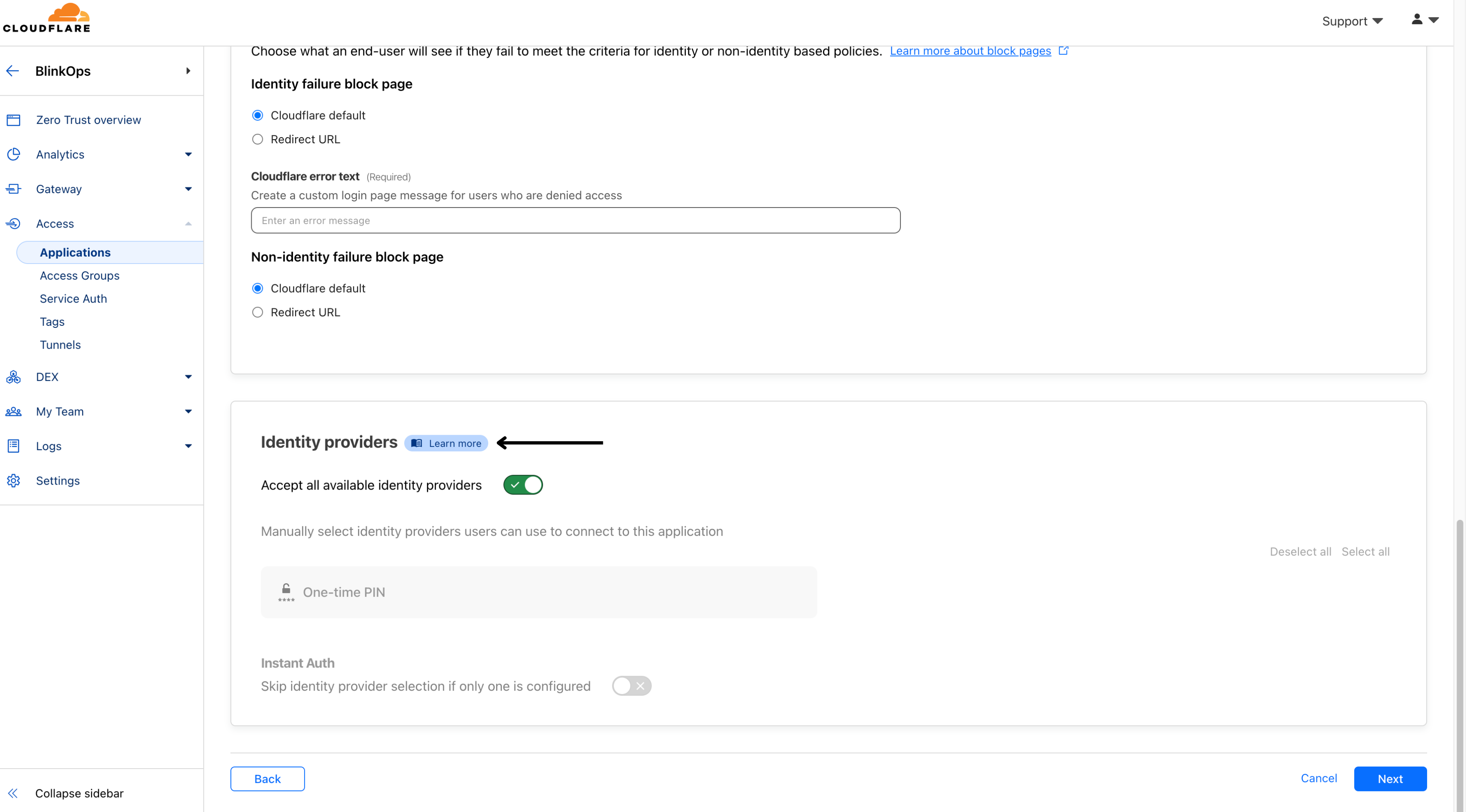1466x812 pixels.
Task: Click Cancel
Action: coord(1319,778)
